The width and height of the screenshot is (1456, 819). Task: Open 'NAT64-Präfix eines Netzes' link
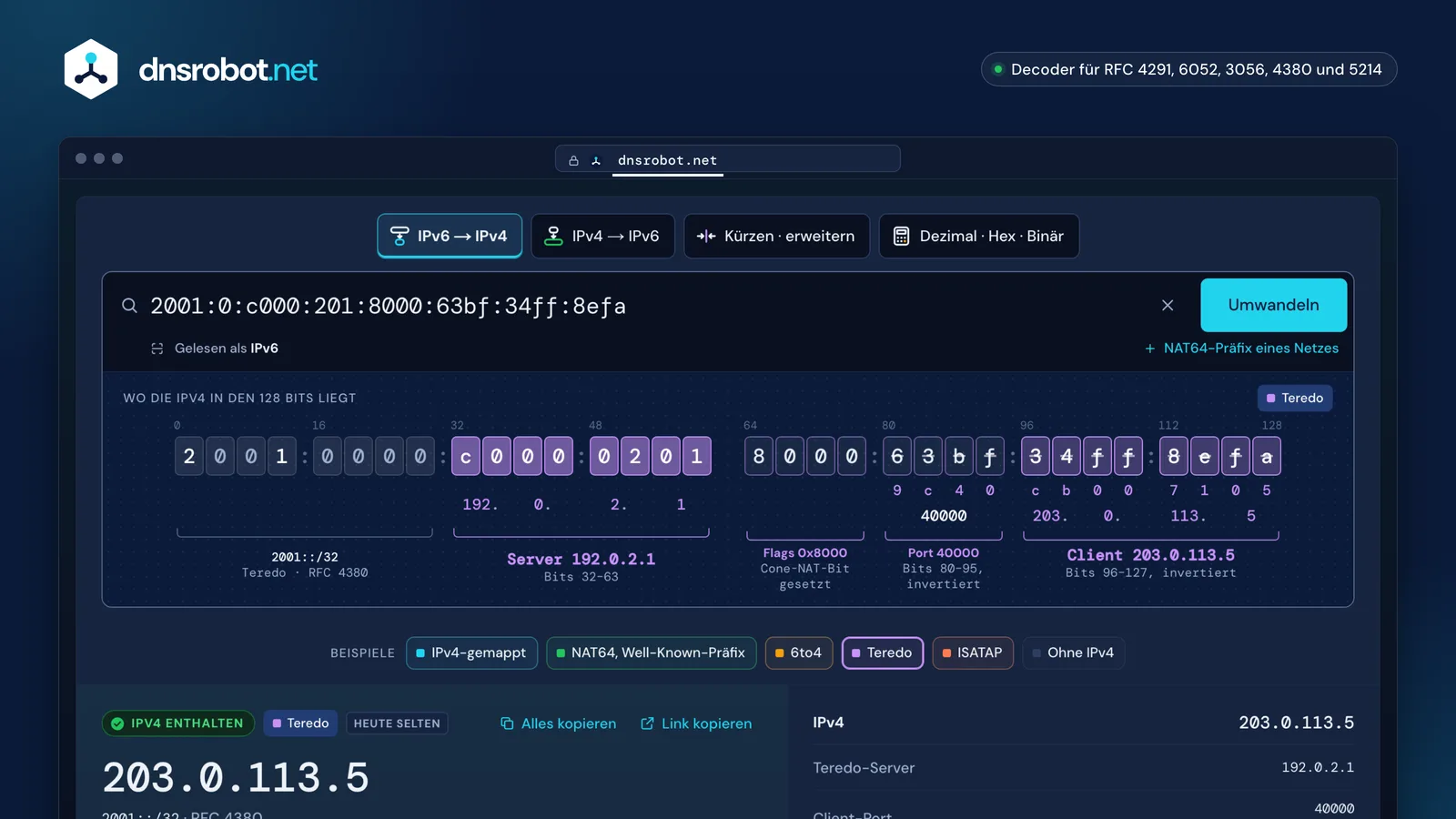(x=1241, y=349)
